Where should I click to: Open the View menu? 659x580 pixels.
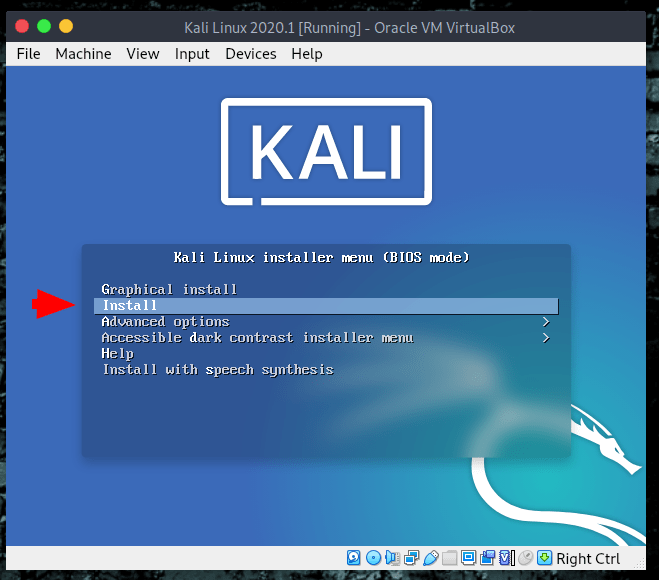point(143,54)
